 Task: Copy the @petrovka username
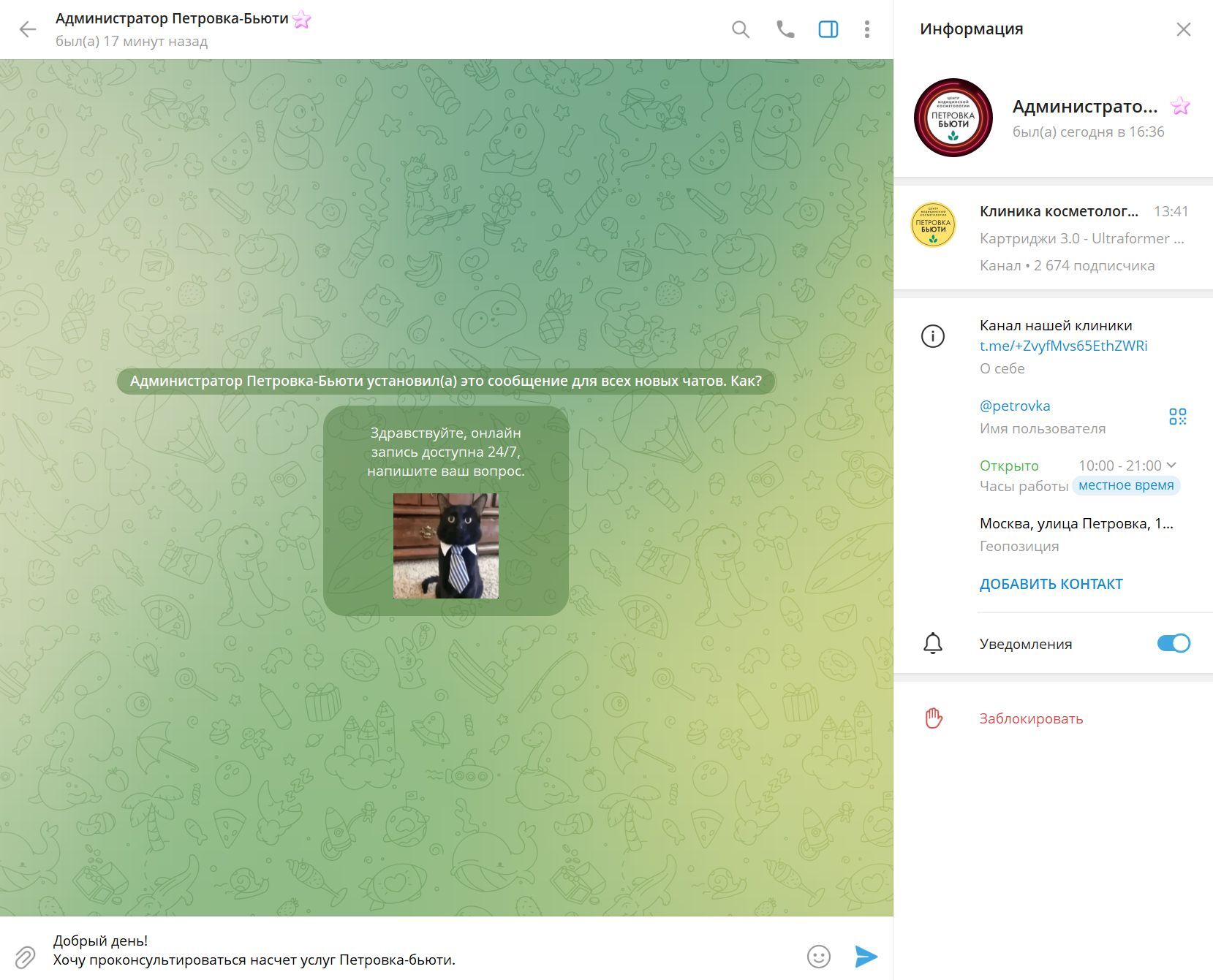point(1015,406)
